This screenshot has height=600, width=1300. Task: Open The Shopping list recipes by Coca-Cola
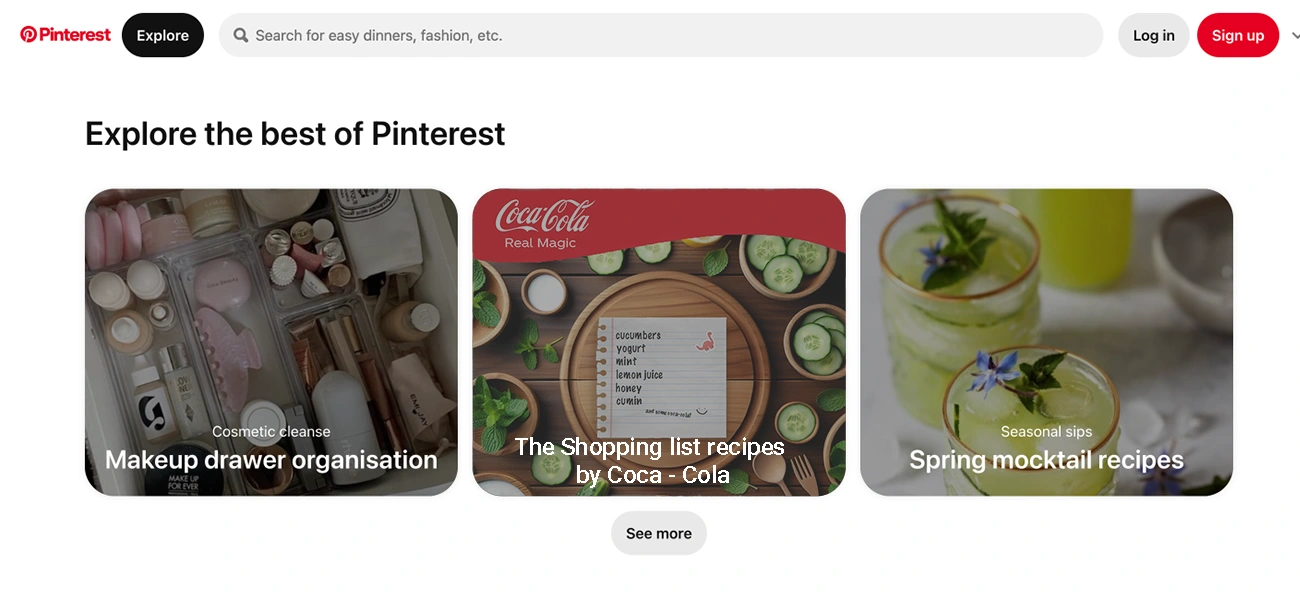[x=650, y=460]
